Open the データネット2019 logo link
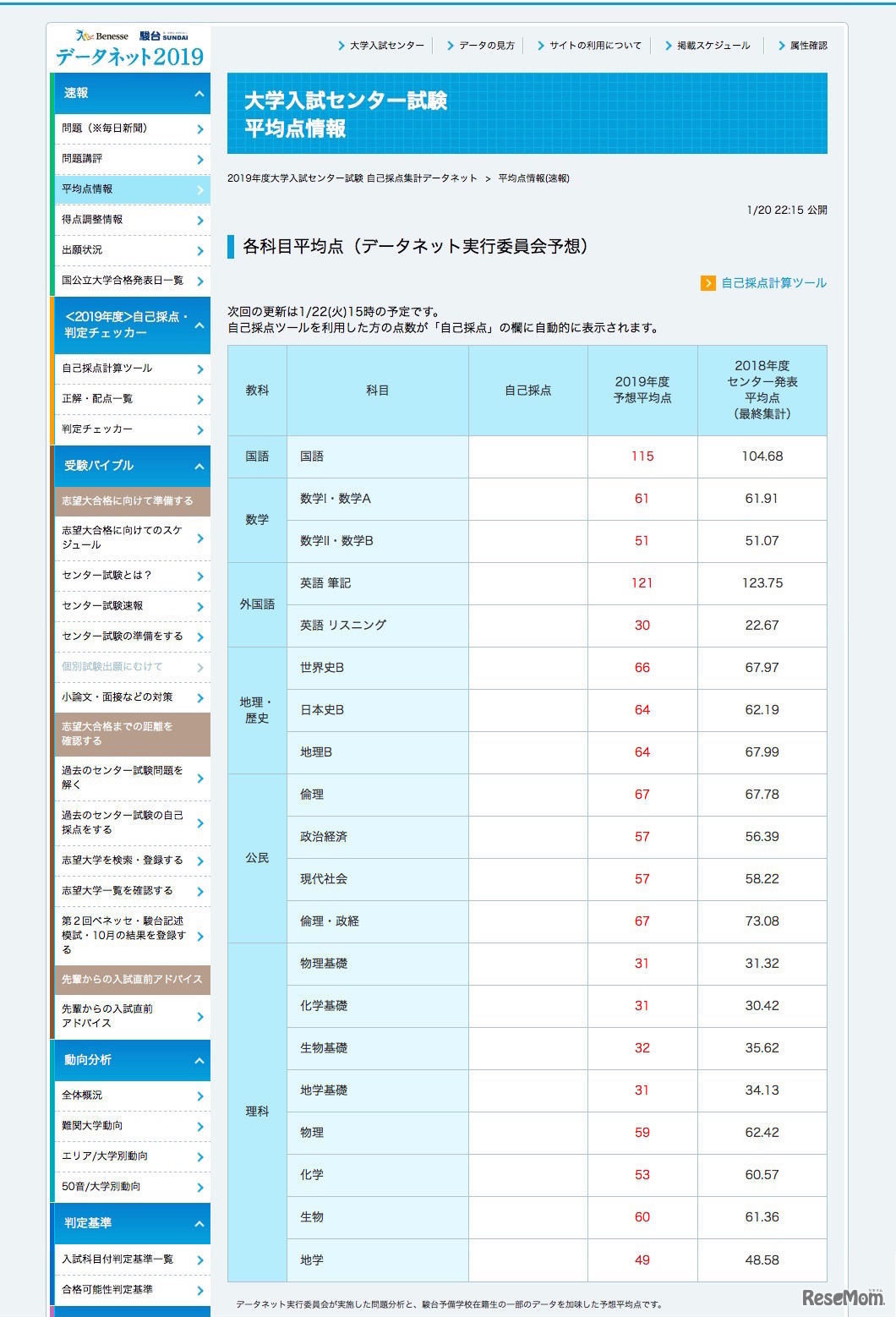This screenshot has height=1317, width=896. (127, 57)
